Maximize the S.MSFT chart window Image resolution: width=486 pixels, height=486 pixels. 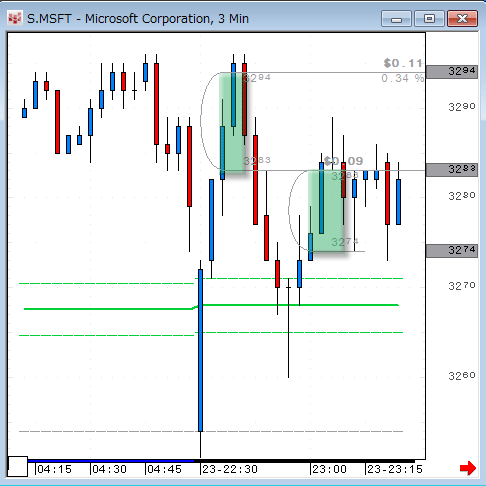coord(429,19)
